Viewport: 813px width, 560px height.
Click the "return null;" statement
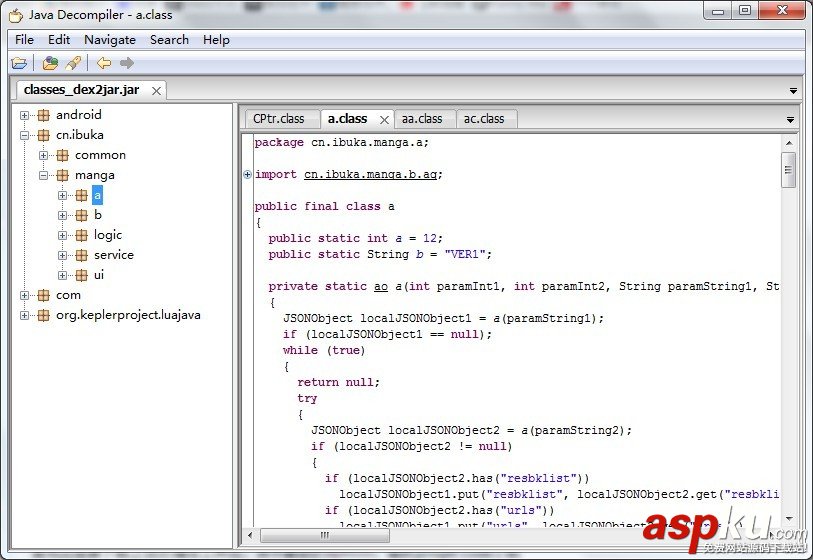(x=339, y=383)
